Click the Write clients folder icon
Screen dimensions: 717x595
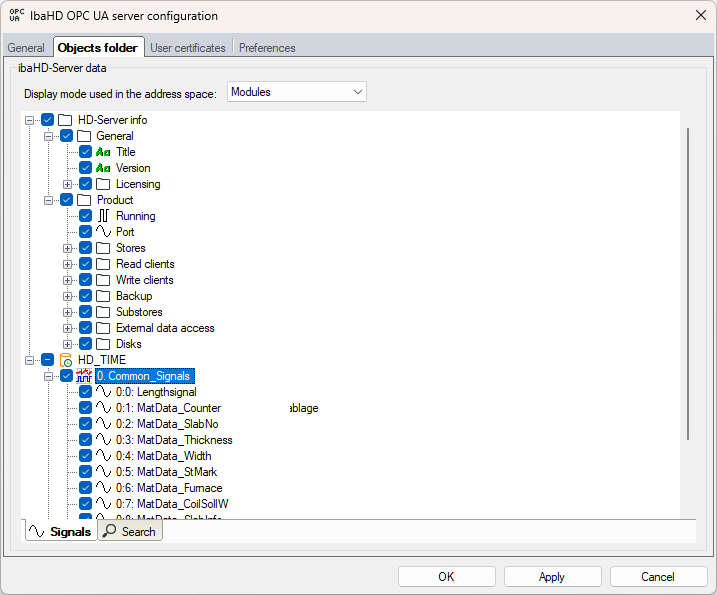coord(103,280)
